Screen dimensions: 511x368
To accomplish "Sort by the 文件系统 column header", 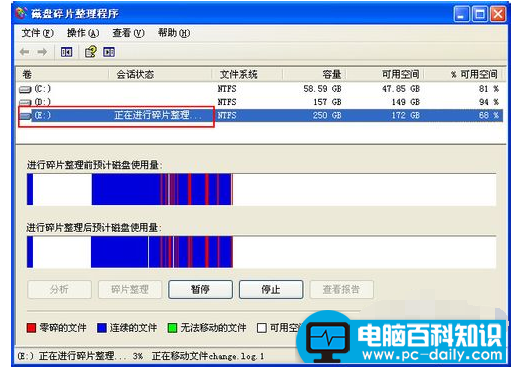I will coord(247,74).
